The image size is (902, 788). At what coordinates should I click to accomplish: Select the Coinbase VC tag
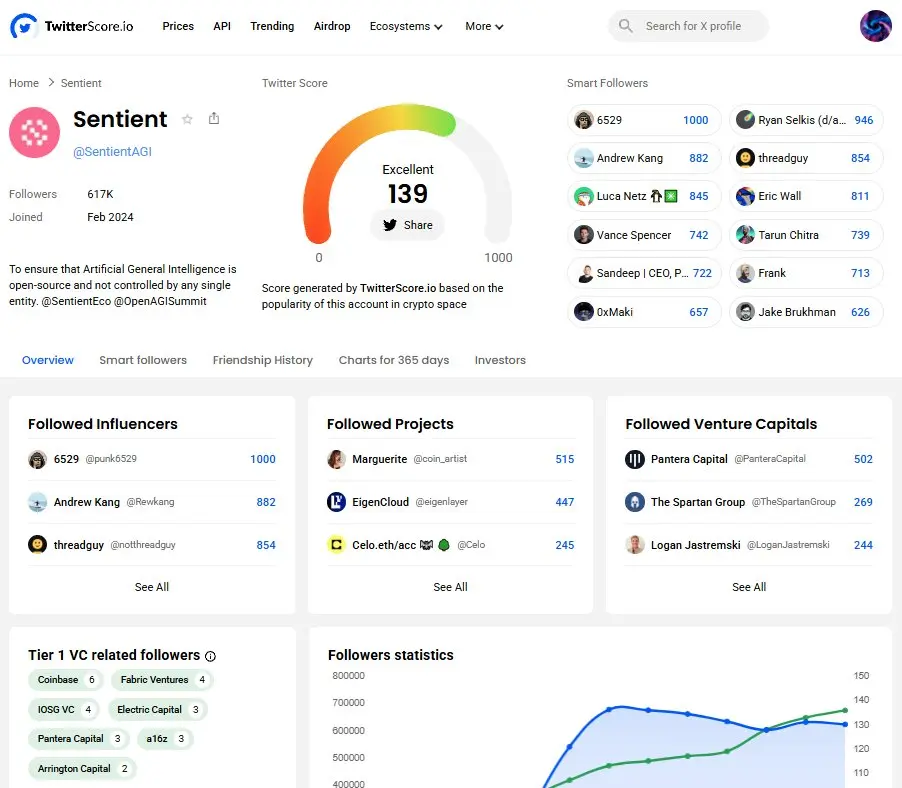point(66,680)
